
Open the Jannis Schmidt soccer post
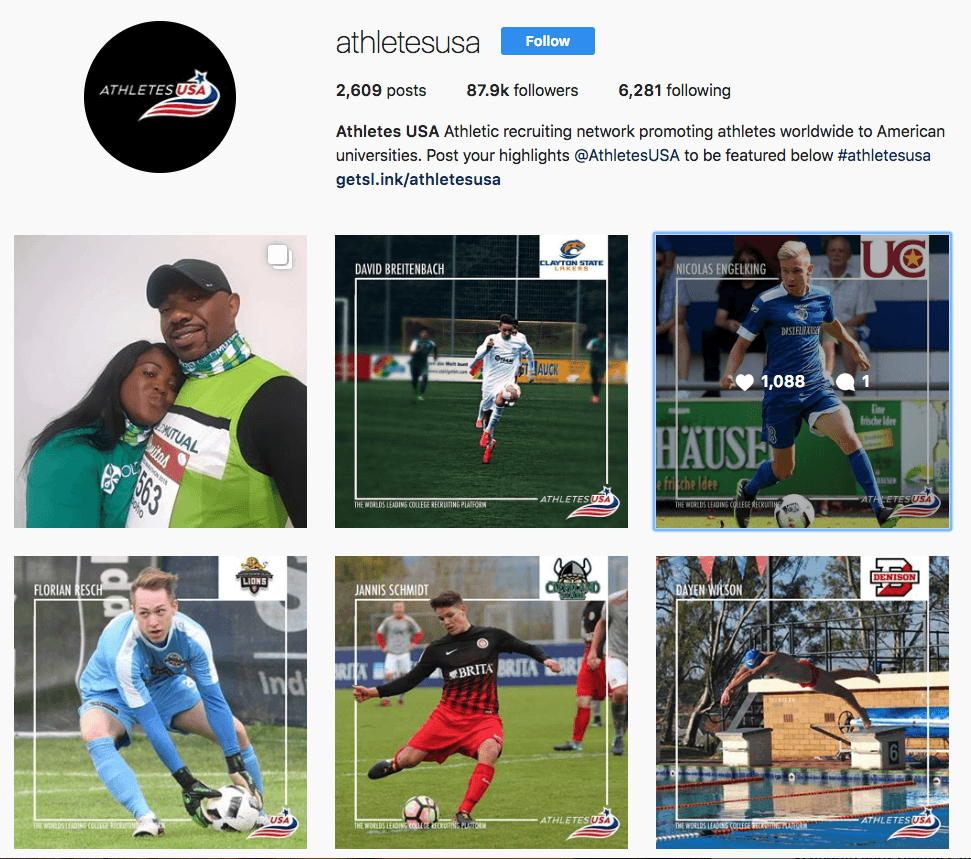point(481,702)
